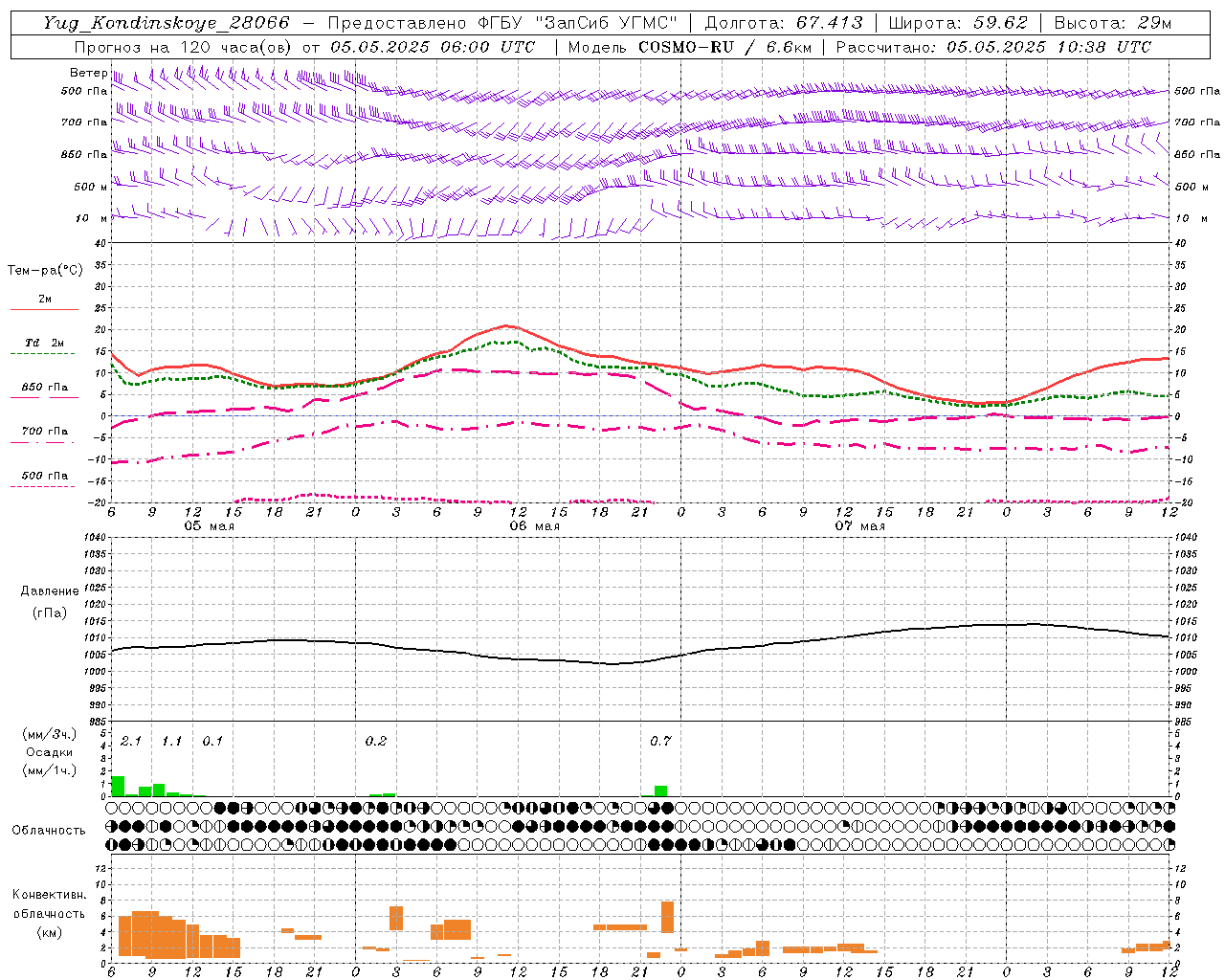Click the precipitation amount 0.1
The height and width of the screenshot is (980, 1225).
(x=212, y=742)
